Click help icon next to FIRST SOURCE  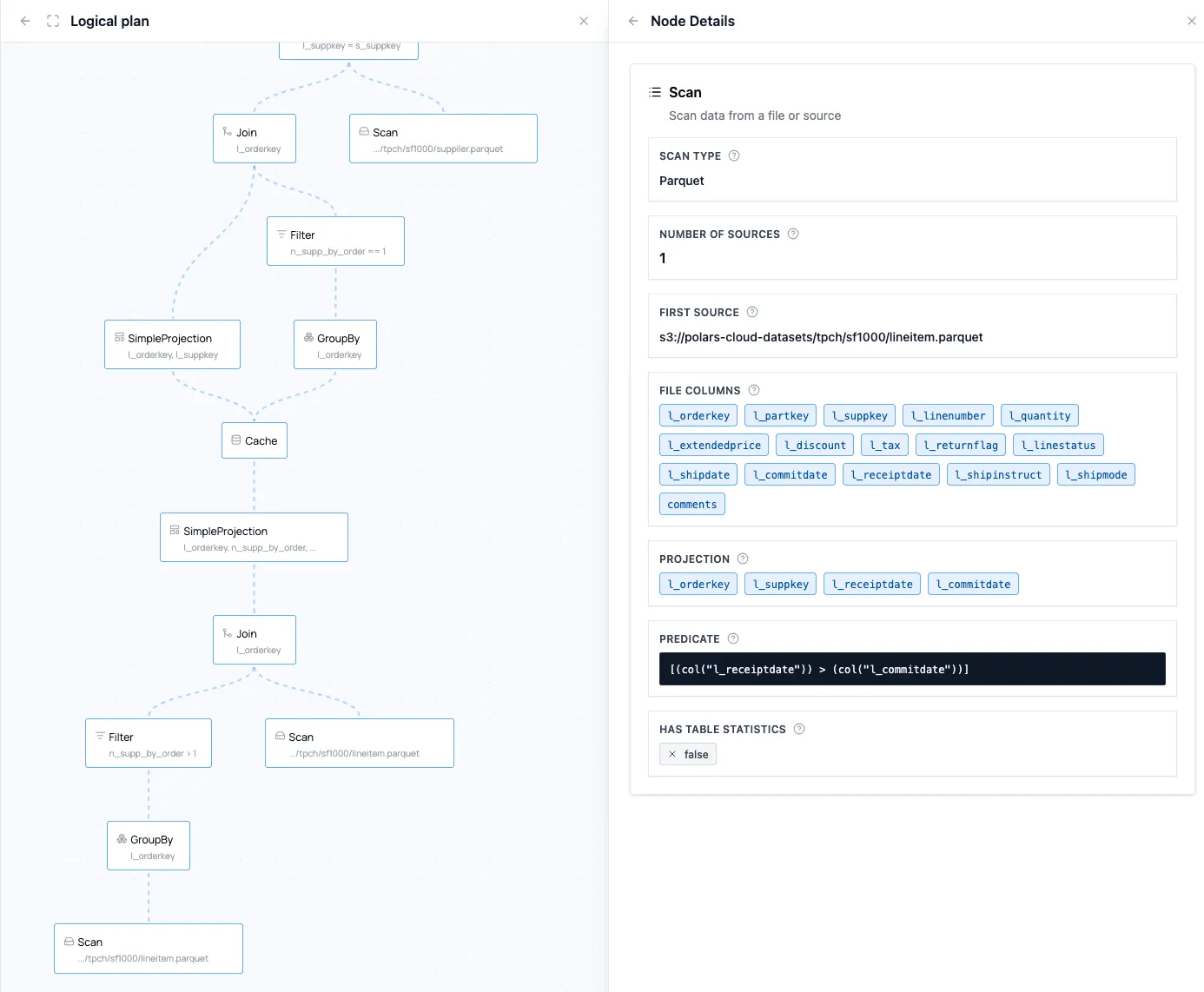coord(752,312)
